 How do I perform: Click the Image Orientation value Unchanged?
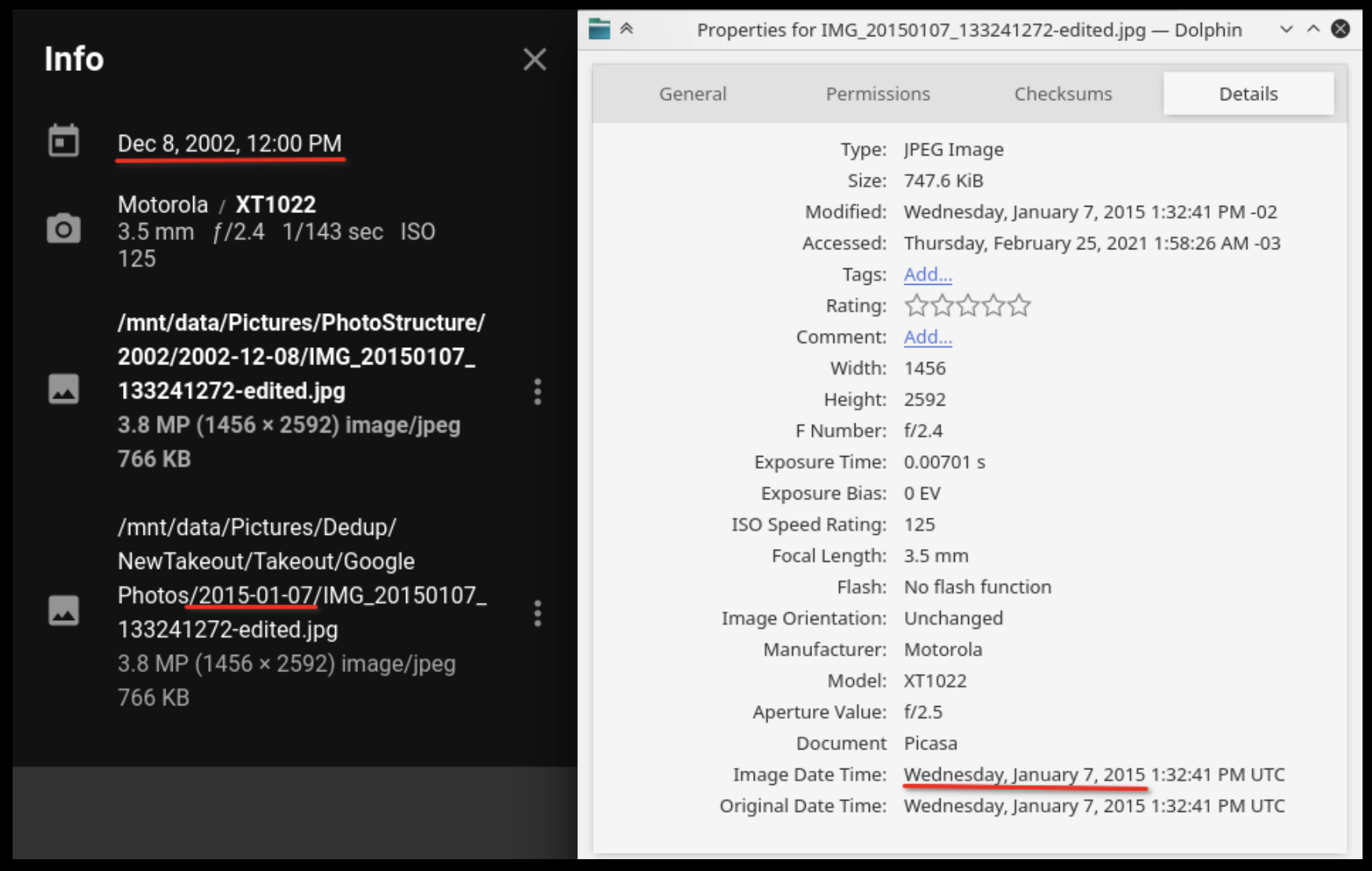pyautogui.click(x=953, y=619)
